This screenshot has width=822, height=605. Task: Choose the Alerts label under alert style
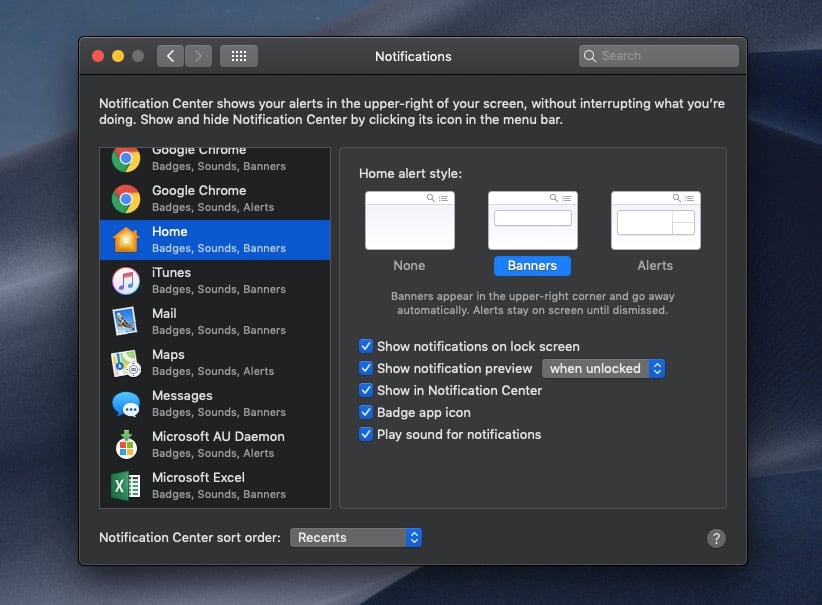655,265
